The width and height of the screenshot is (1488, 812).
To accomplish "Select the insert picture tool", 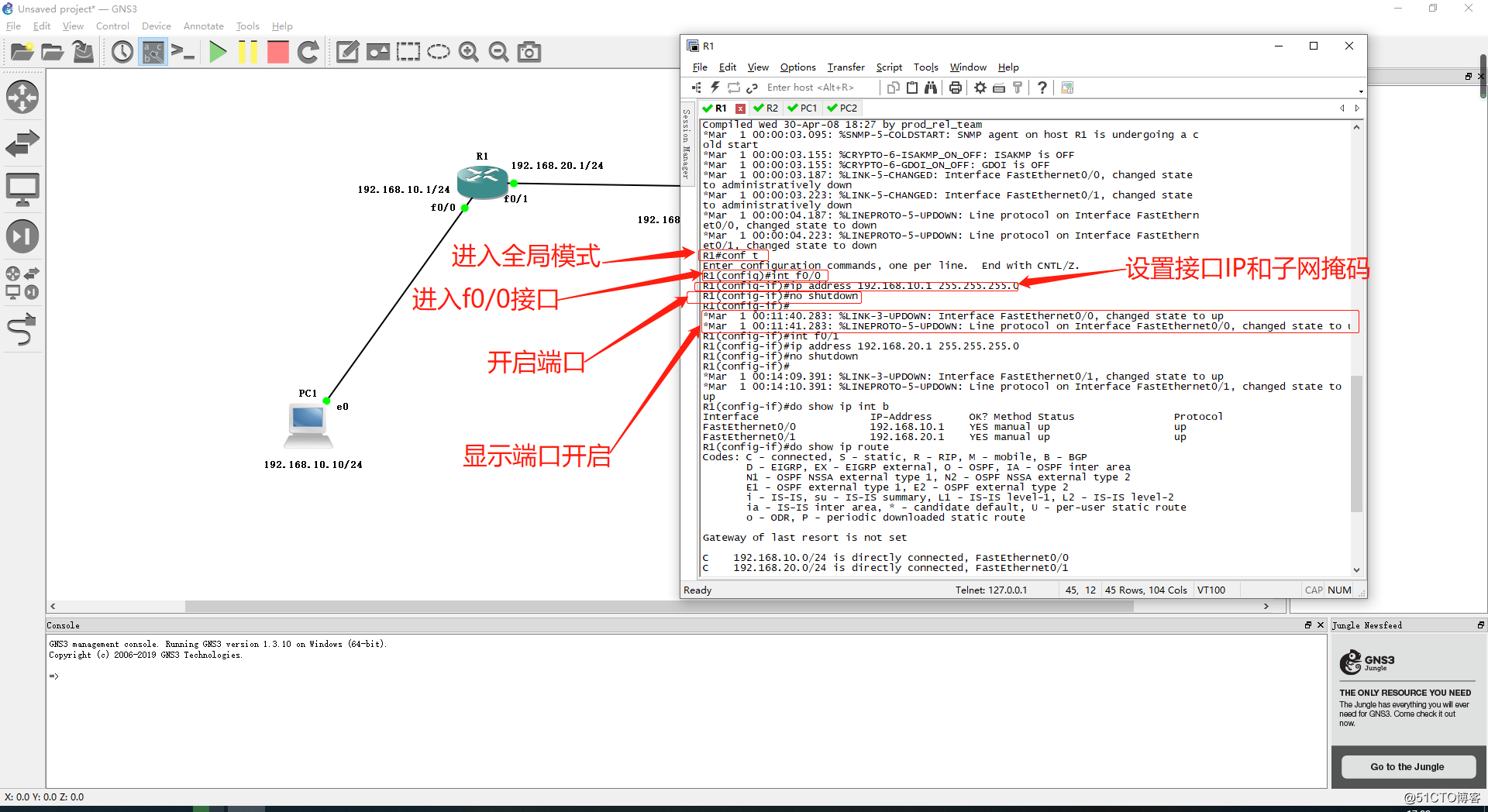I will click(x=378, y=52).
